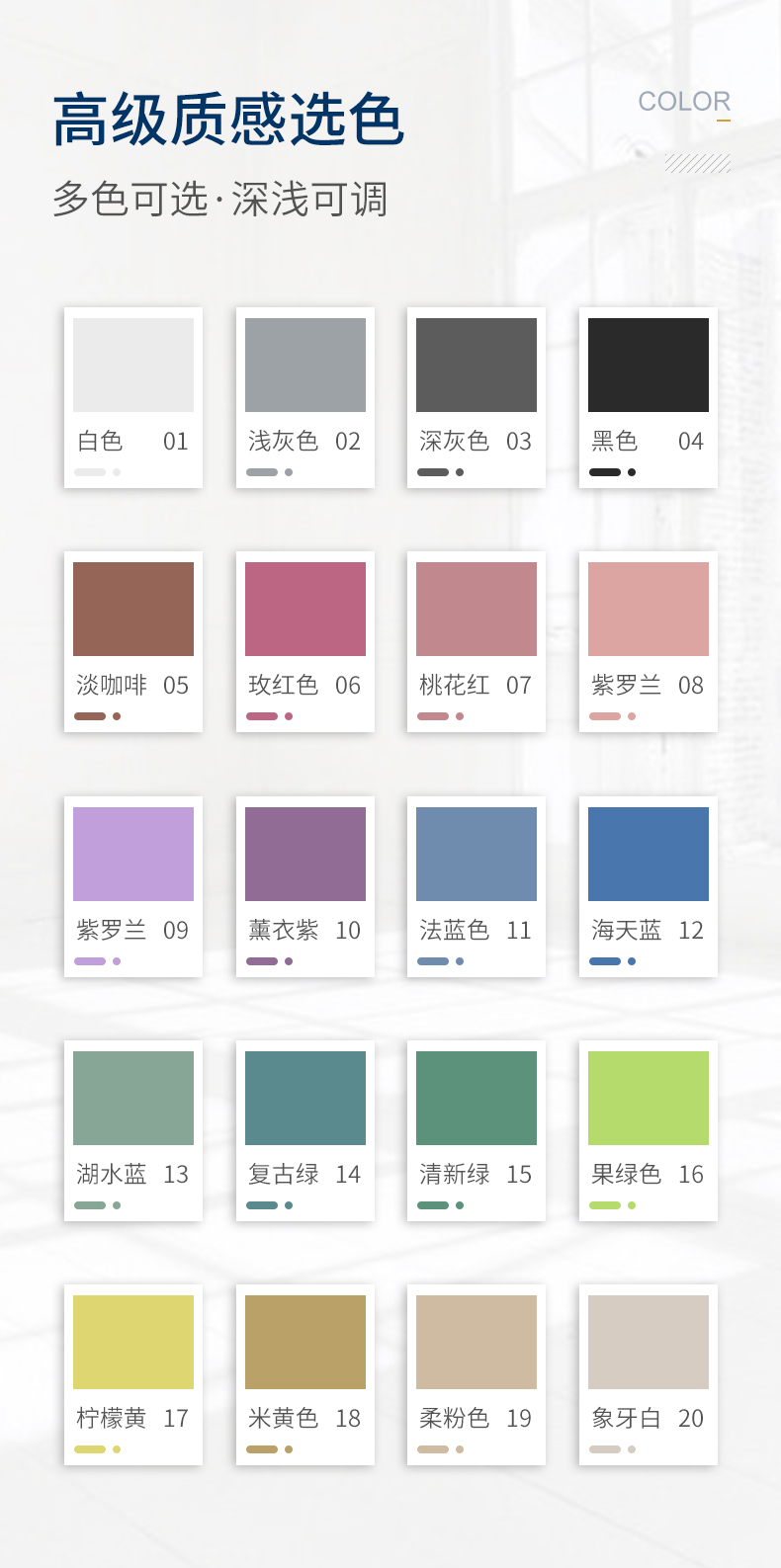
Task: Select the 淡咖啡 05 brown swatch
Action: 133,609
